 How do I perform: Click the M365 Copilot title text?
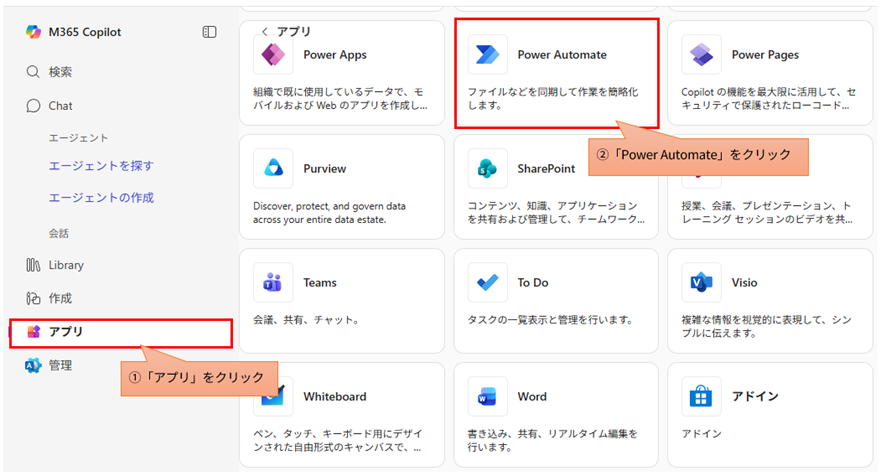pyautogui.click(x=85, y=32)
